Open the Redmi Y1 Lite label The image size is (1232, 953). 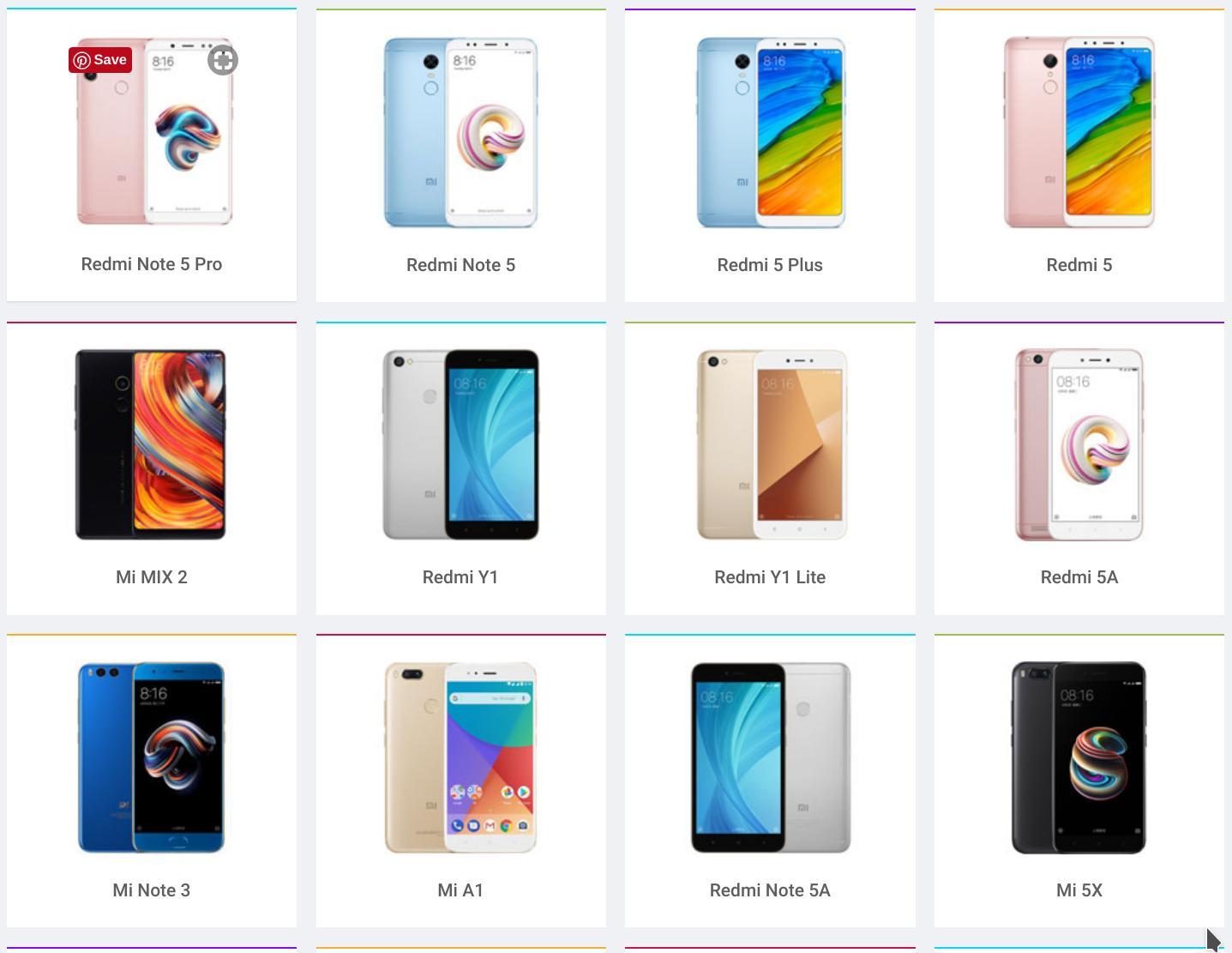click(x=770, y=577)
